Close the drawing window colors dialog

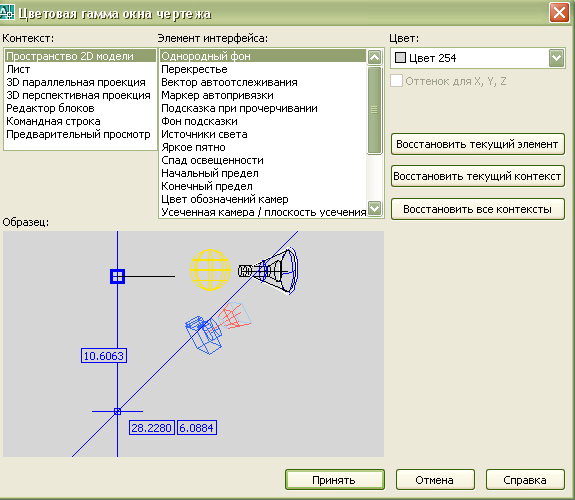pyautogui.click(x=559, y=13)
